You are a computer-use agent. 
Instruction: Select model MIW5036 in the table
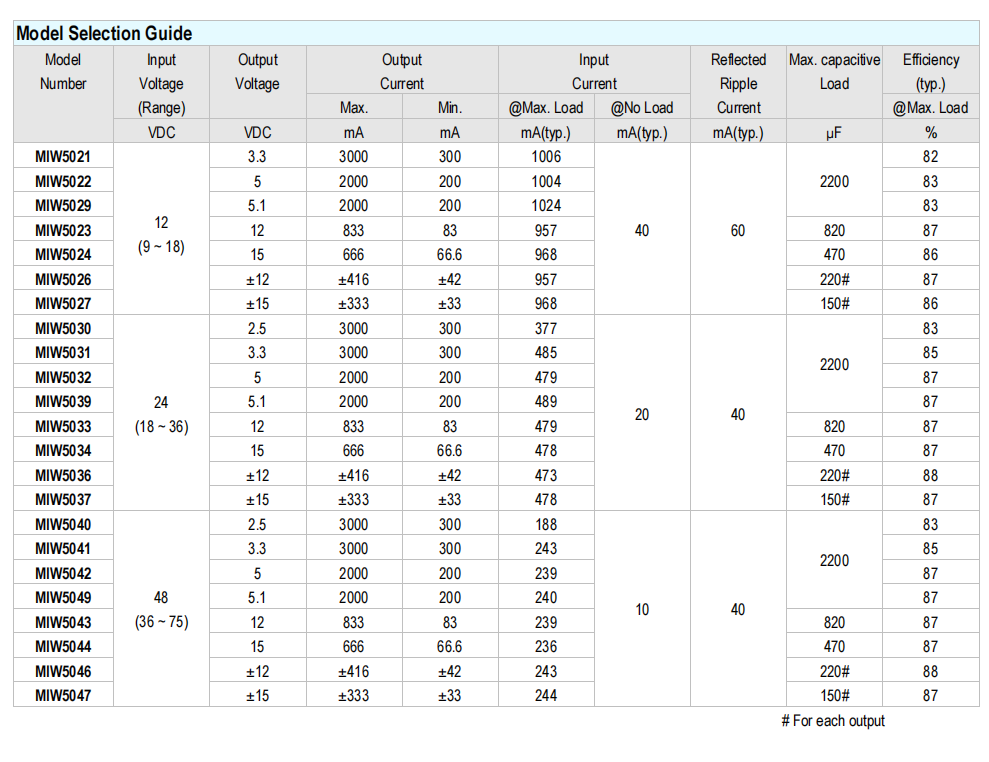coord(63,475)
